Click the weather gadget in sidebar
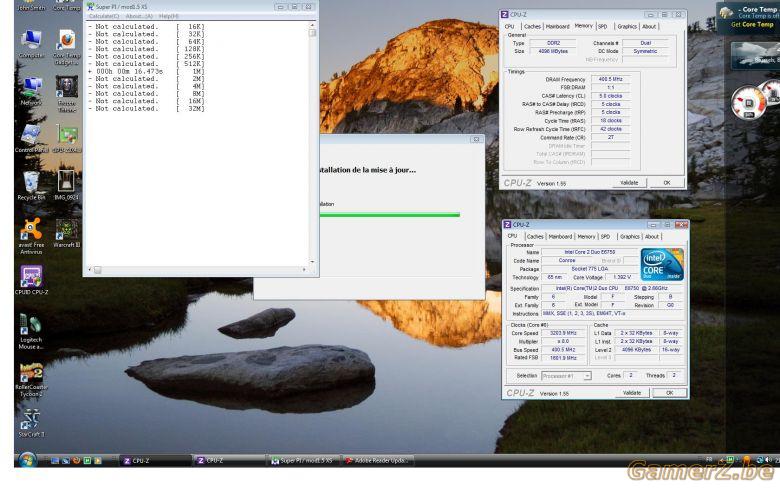The width and height of the screenshot is (780, 488). coord(755,56)
